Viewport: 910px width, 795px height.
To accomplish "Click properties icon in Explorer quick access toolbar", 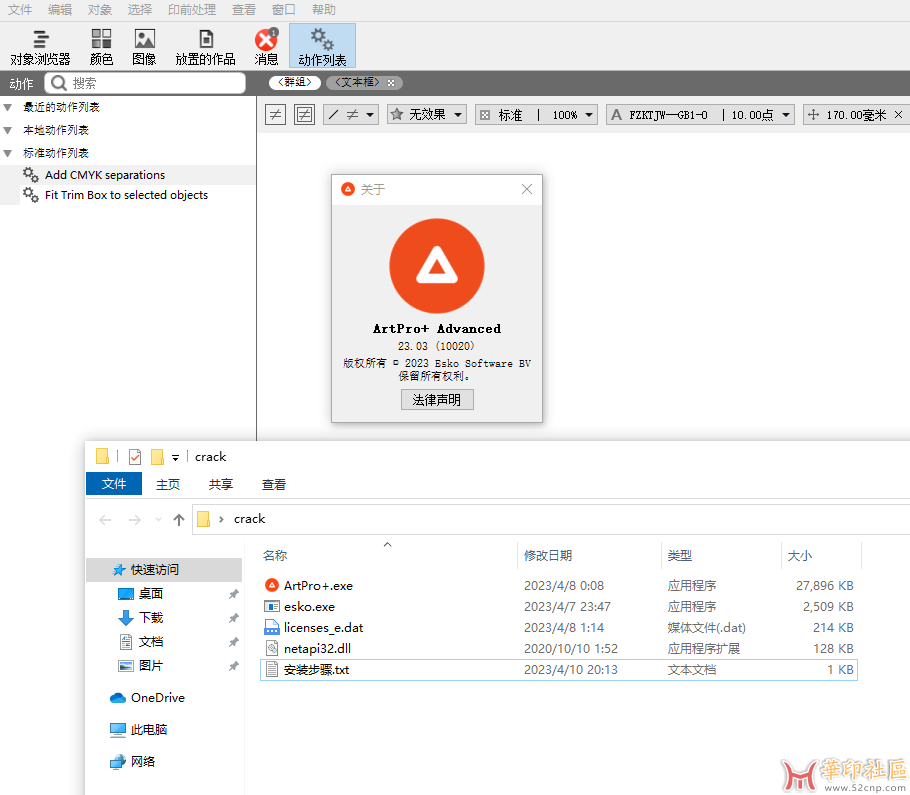I will coord(135,457).
